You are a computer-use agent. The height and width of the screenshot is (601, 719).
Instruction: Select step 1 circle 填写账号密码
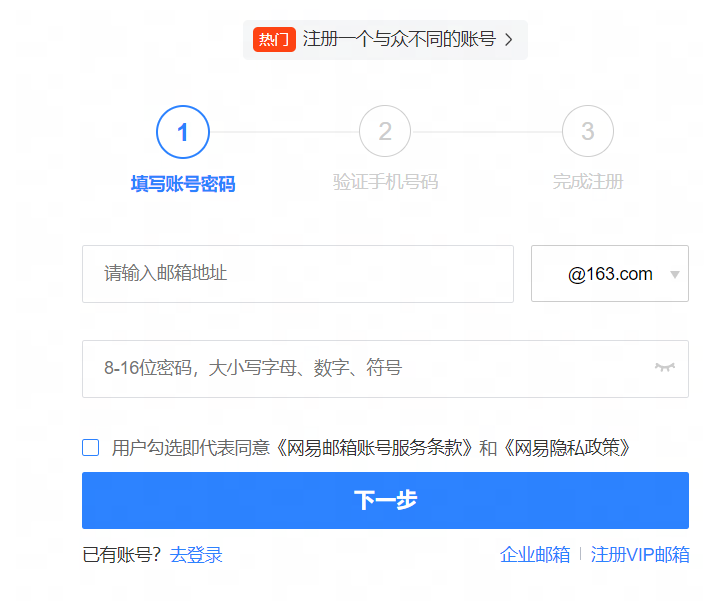pyautogui.click(x=183, y=132)
